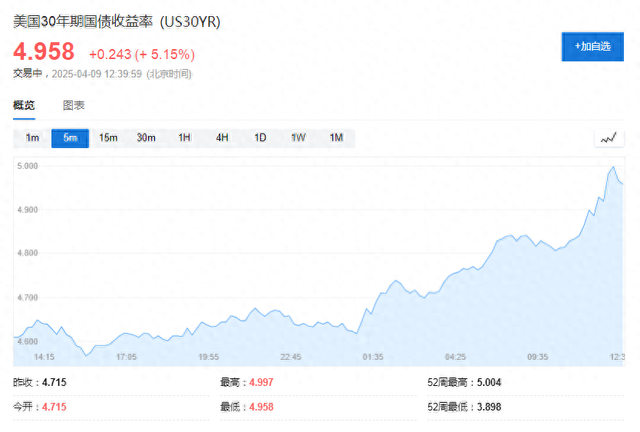This screenshot has width=640, height=432.
Task: Click the 5.000 y-axis label
Action: (x=27, y=166)
